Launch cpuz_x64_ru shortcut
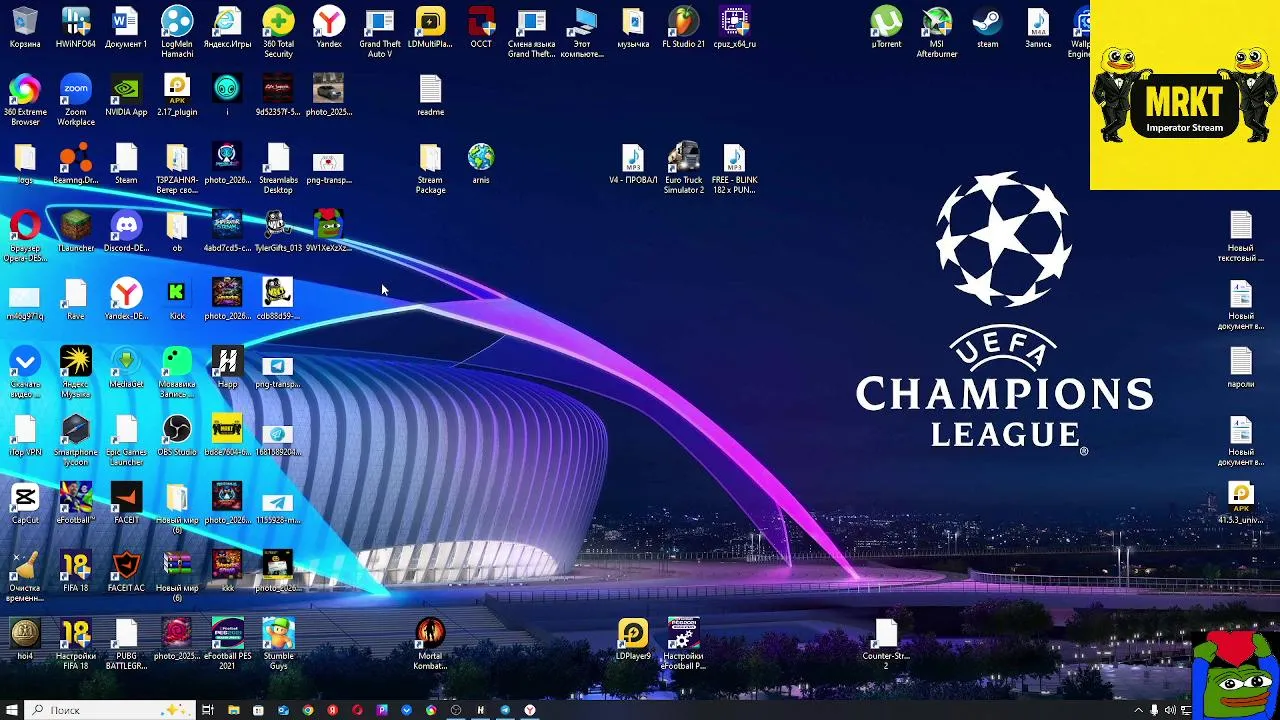Viewport: 1280px width, 720px height. point(734,28)
